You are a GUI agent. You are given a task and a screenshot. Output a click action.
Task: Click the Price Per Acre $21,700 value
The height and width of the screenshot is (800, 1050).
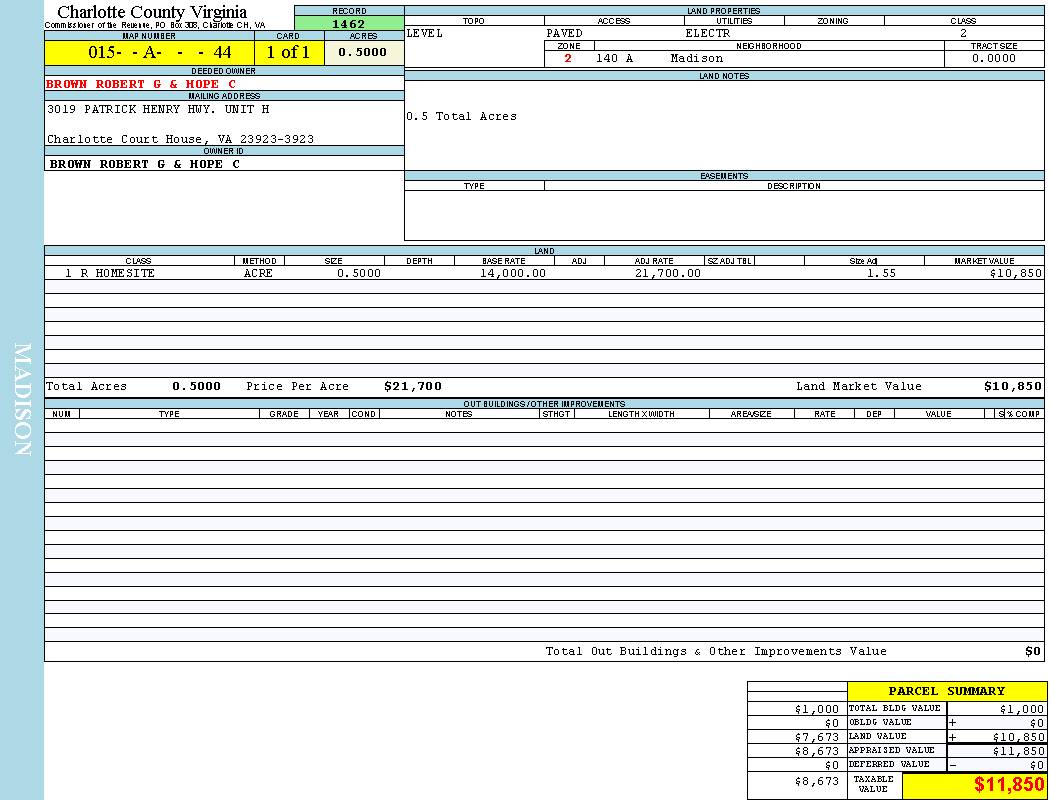[x=412, y=386]
